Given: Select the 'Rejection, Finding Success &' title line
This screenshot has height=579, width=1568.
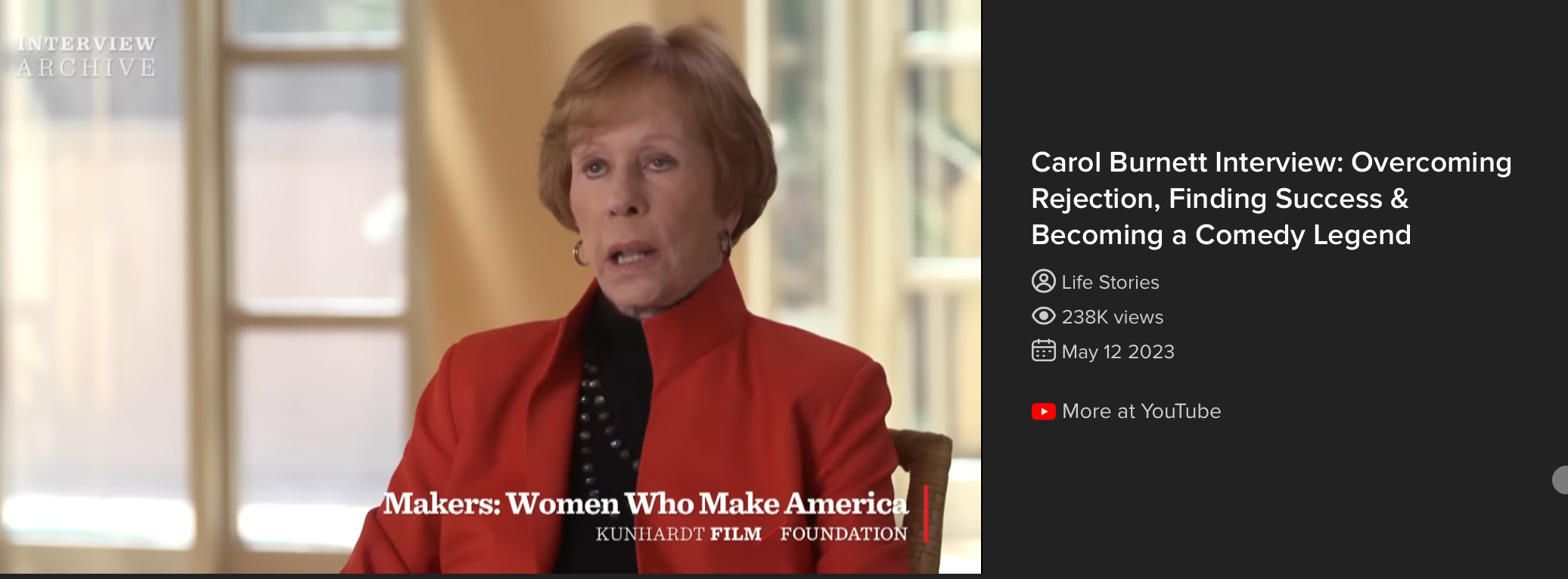Looking at the screenshot, I should tap(1219, 199).
